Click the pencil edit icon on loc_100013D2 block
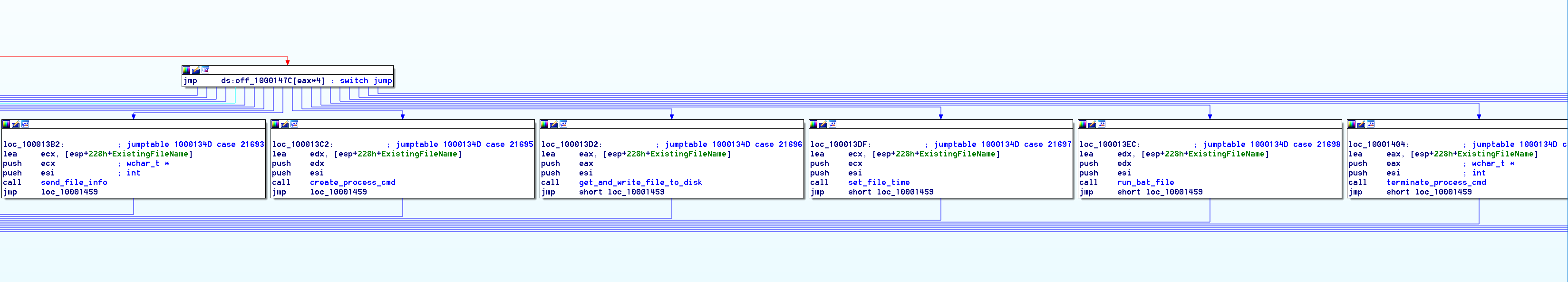 click(x=554, y=124)
